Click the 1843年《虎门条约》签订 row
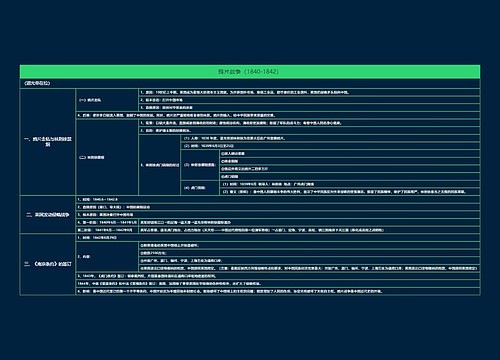Screen dimensions: 500x360 click(278, 276)
